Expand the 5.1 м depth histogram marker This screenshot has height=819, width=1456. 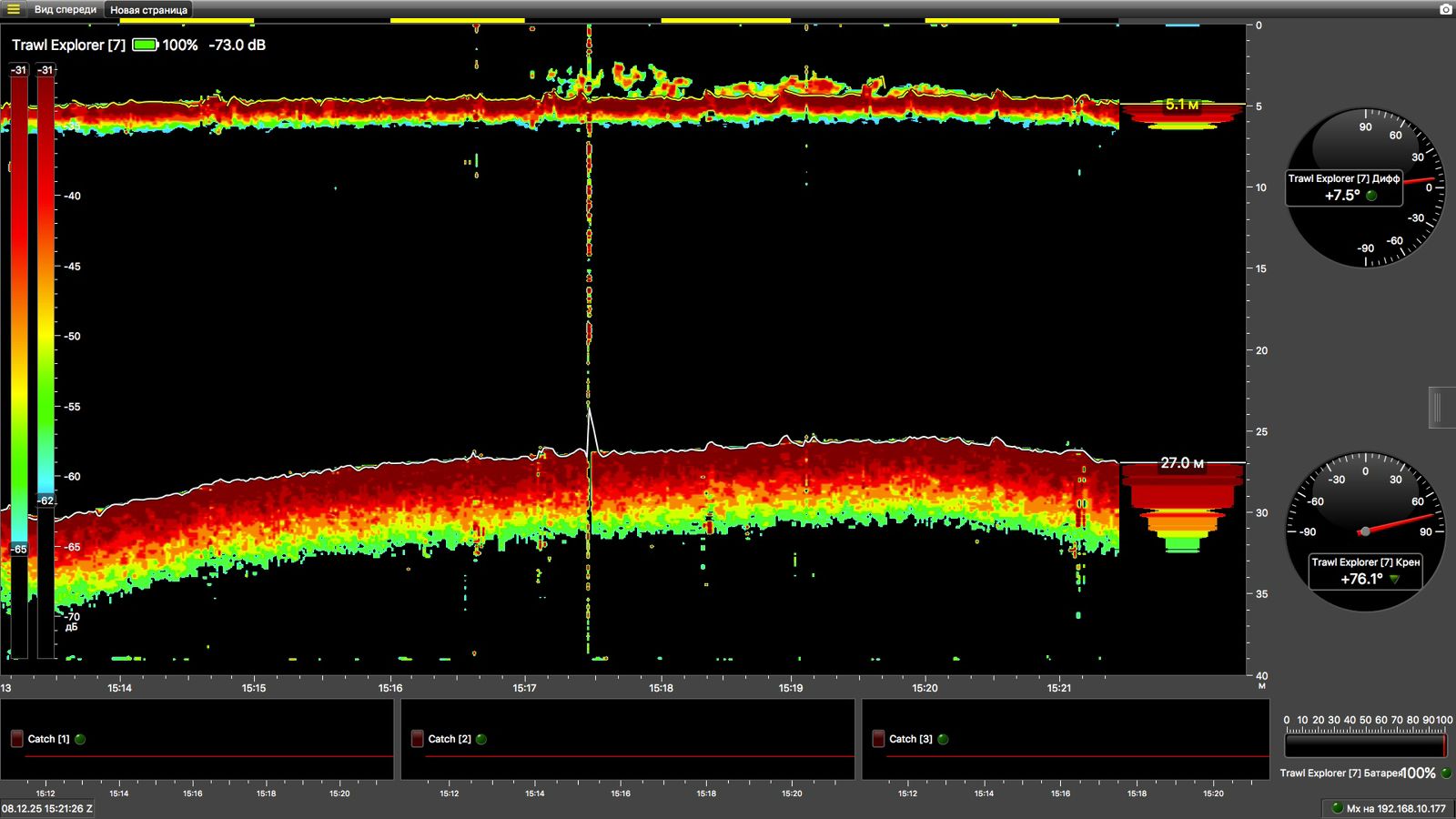1181,105
